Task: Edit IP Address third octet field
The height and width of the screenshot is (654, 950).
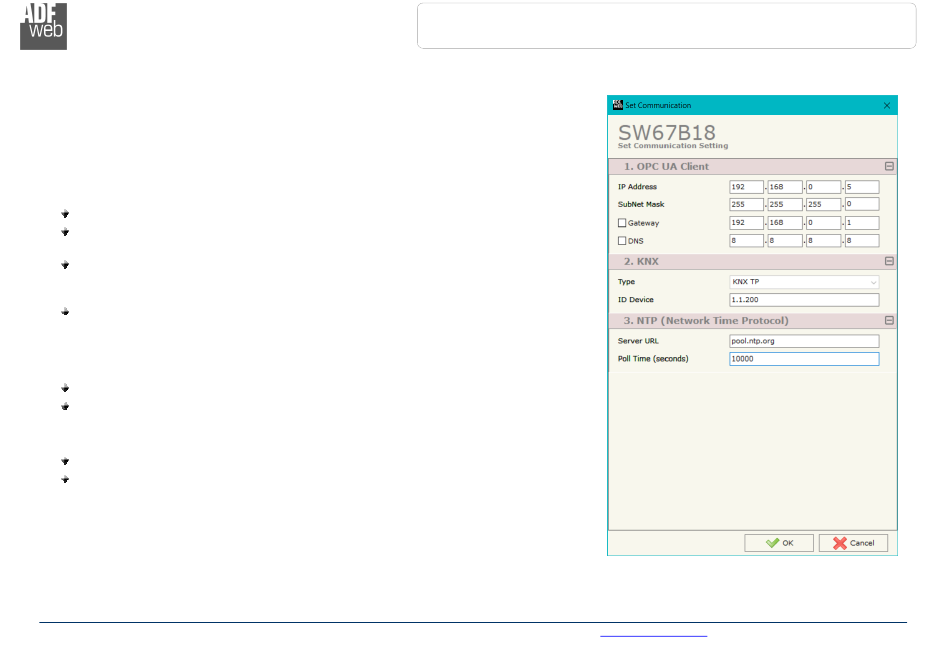Action: [x=823, y=187]
